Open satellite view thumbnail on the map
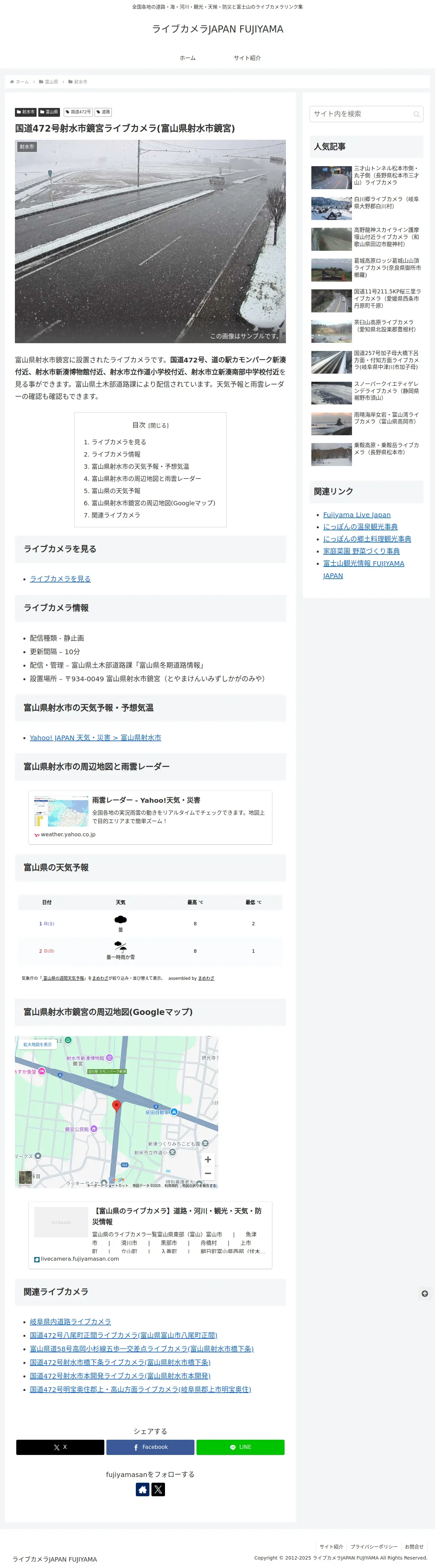 (25, 1177)
